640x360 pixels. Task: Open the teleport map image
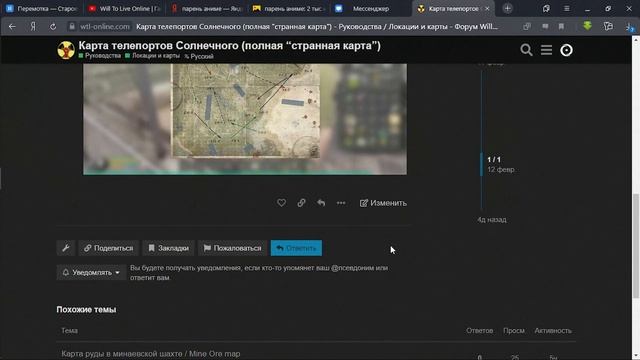245,119
